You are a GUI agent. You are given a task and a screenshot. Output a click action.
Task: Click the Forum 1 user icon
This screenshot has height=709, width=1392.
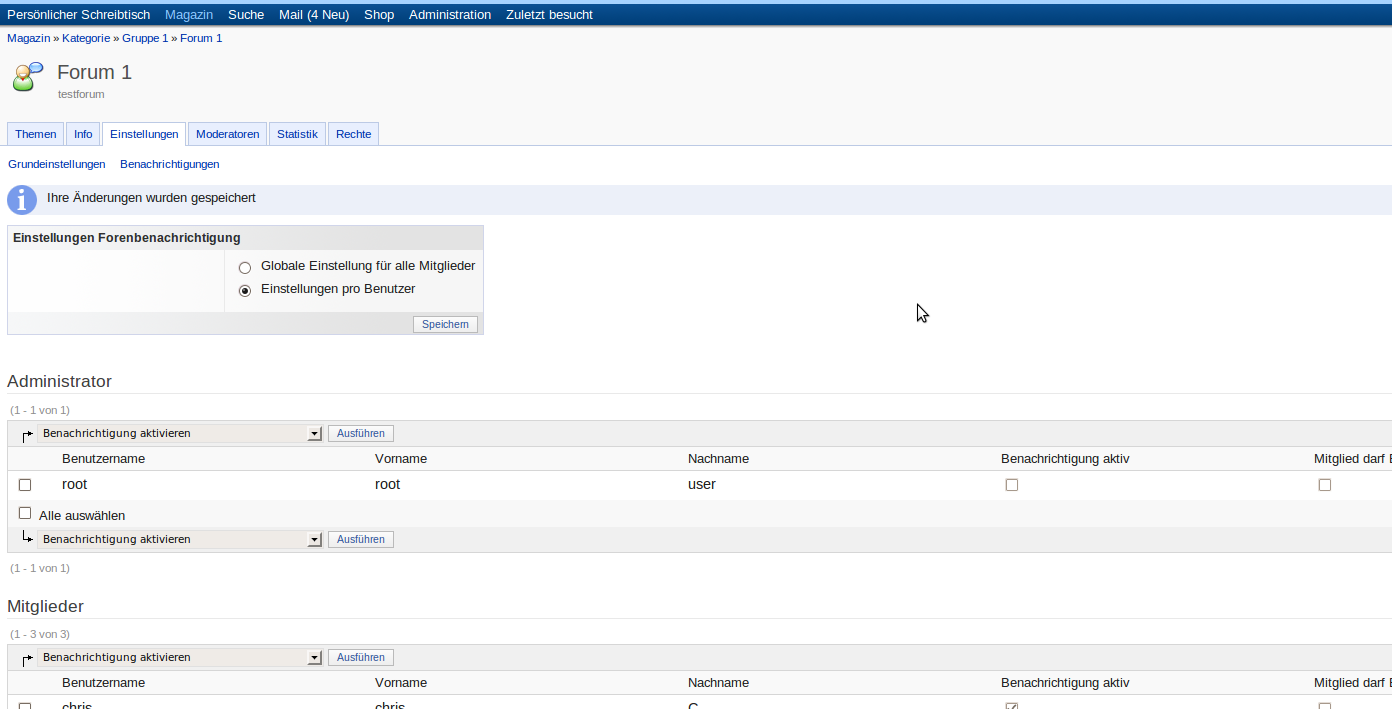(x=28, y=76)
